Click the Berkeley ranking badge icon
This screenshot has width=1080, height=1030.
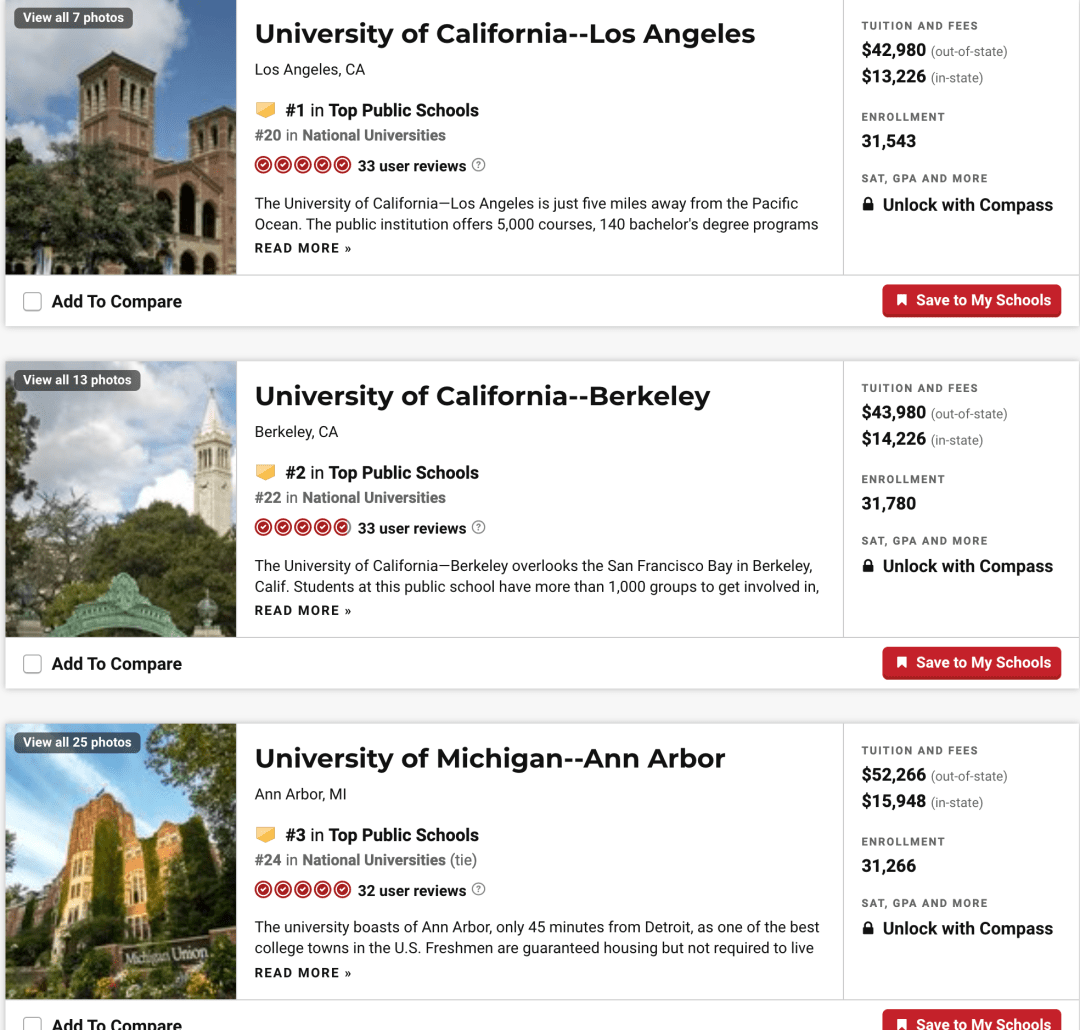(x=265, y=472)
